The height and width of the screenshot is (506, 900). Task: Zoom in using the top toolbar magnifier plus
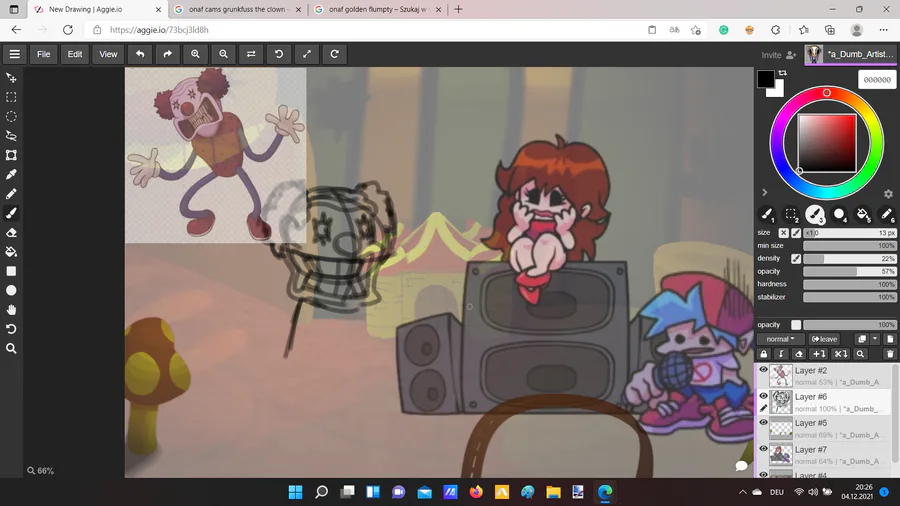[195, 54]
